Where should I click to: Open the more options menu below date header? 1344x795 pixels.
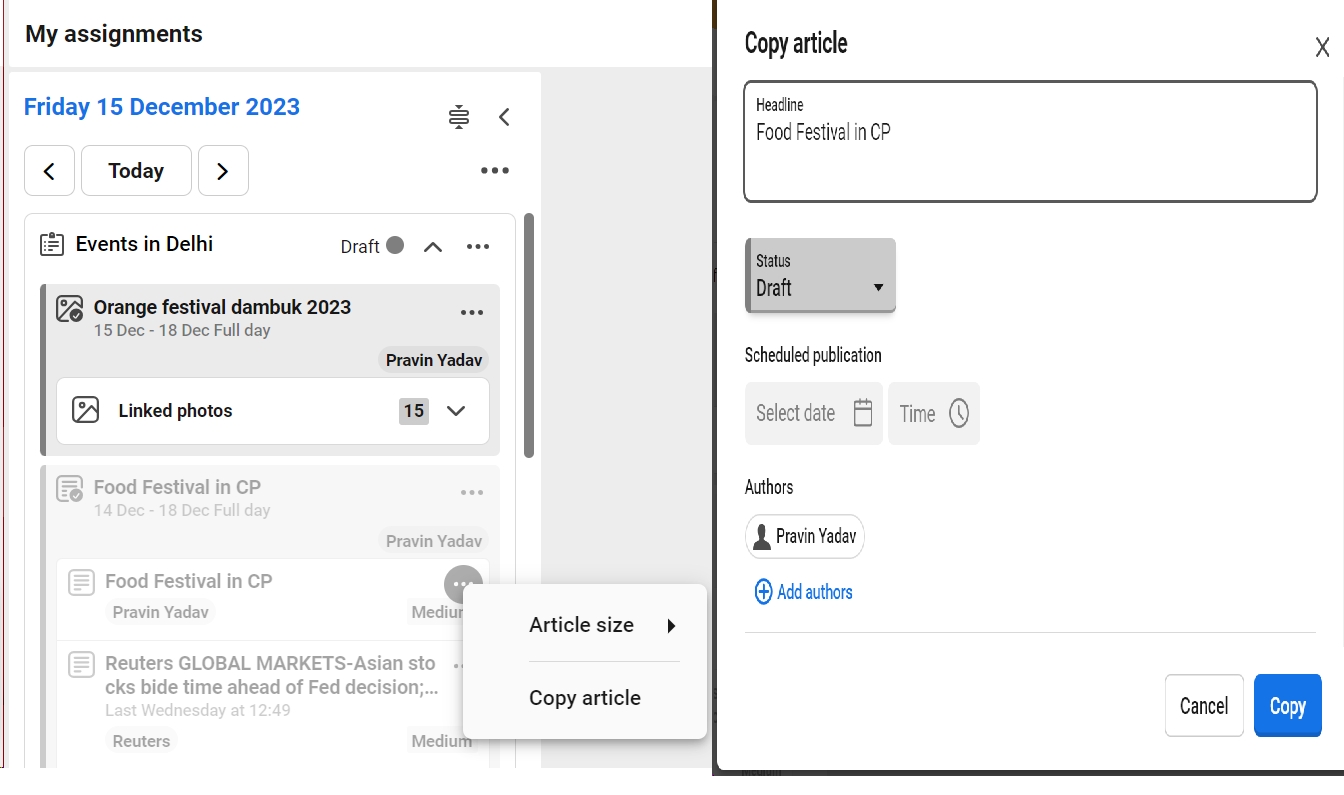[494, 171]
